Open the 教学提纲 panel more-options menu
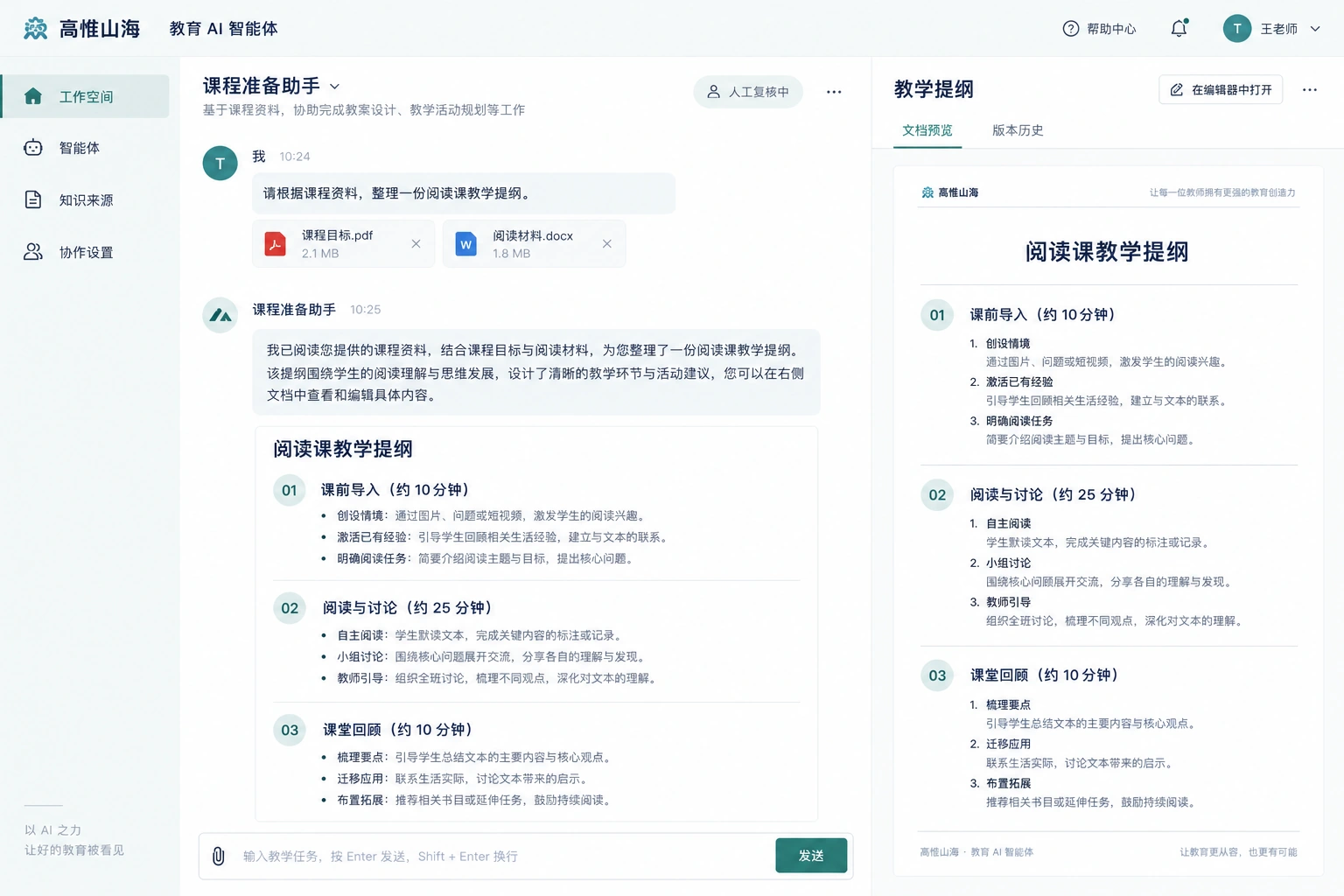The width and height of the screenshot is (1344, 896). [1309, 89]
